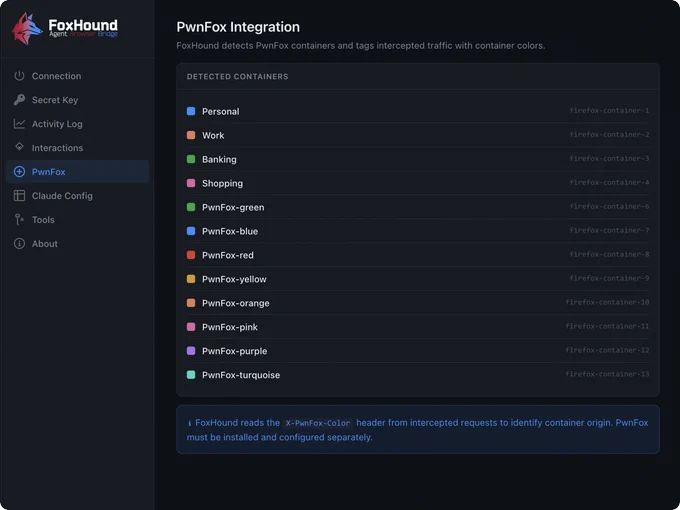Click the PwnFox-yellow color swatch
Viewport: 680px width, 510px height.
pyautogui.click(x=191, y=279)
